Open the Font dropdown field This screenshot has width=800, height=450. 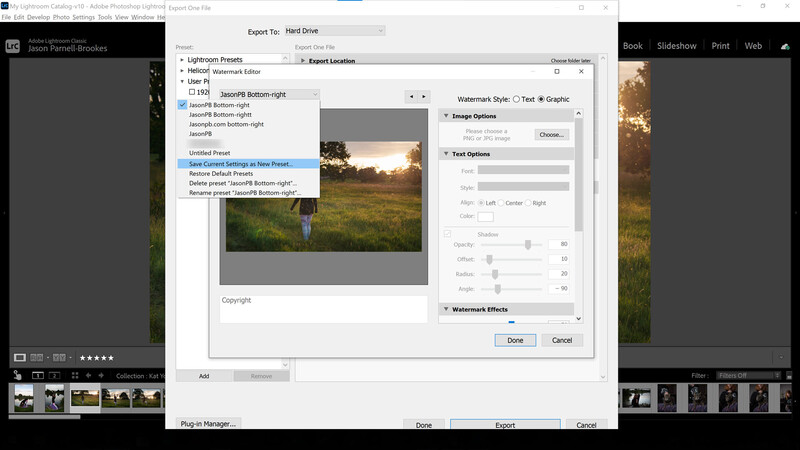pyautogui.click(x=523, y=170)
